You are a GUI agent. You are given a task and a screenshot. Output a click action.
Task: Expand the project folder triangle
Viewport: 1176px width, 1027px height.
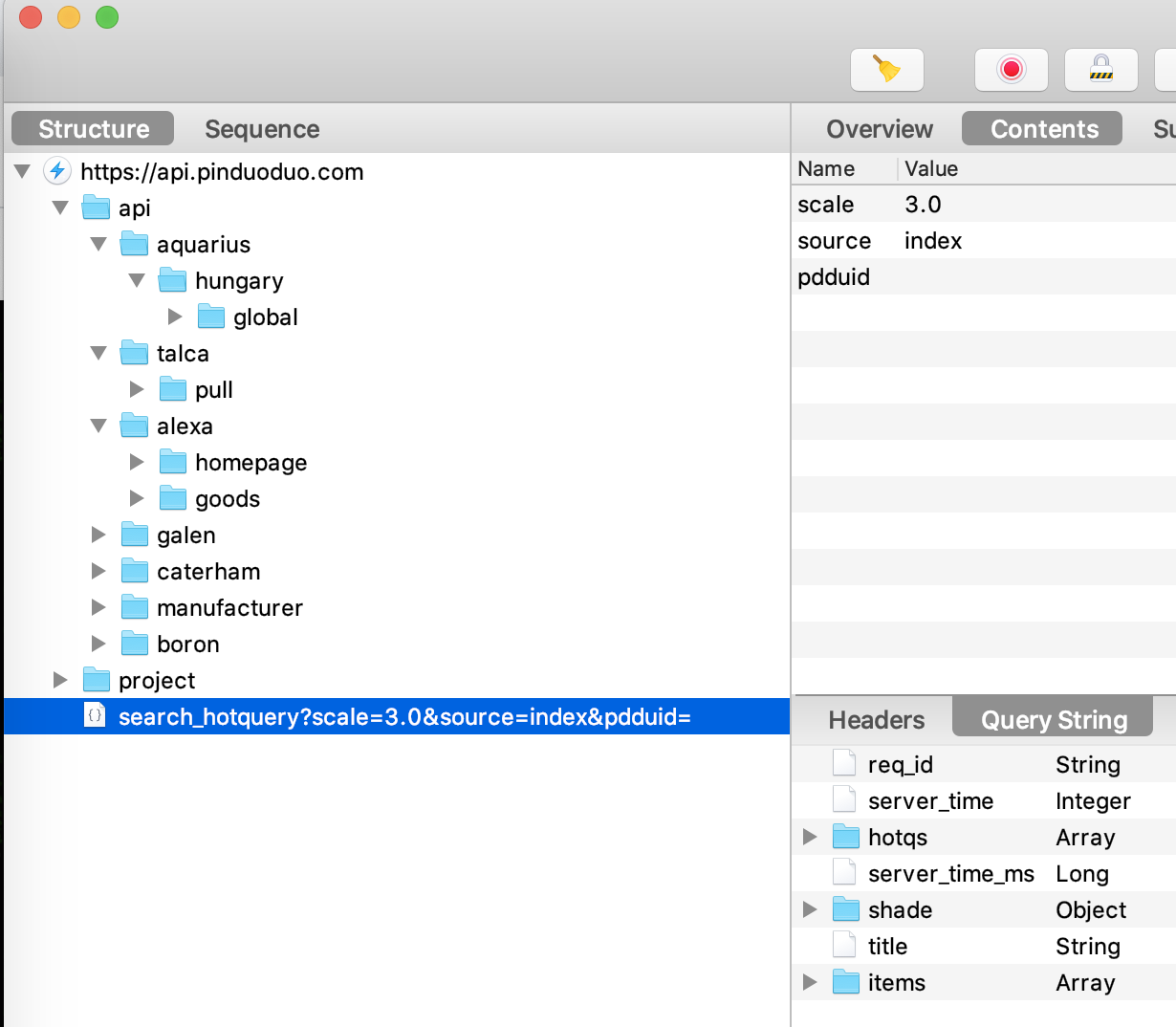pyautogui.click(x=60, y=680)
